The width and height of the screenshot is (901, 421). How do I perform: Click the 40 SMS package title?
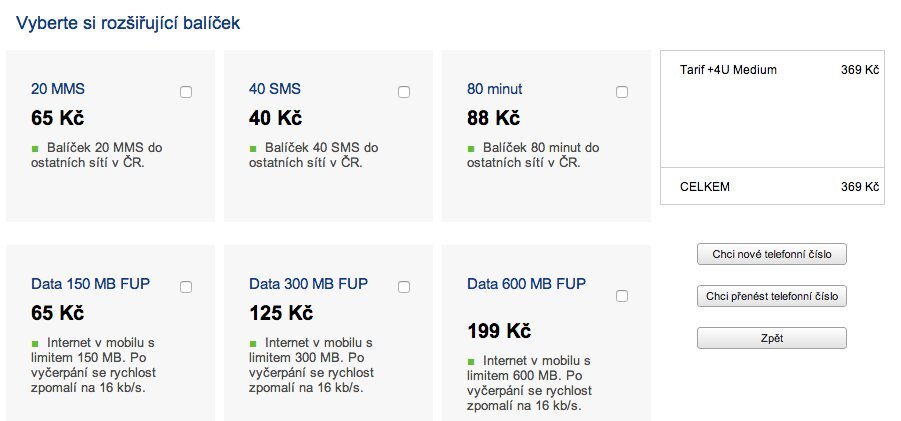tap(275, 89)
